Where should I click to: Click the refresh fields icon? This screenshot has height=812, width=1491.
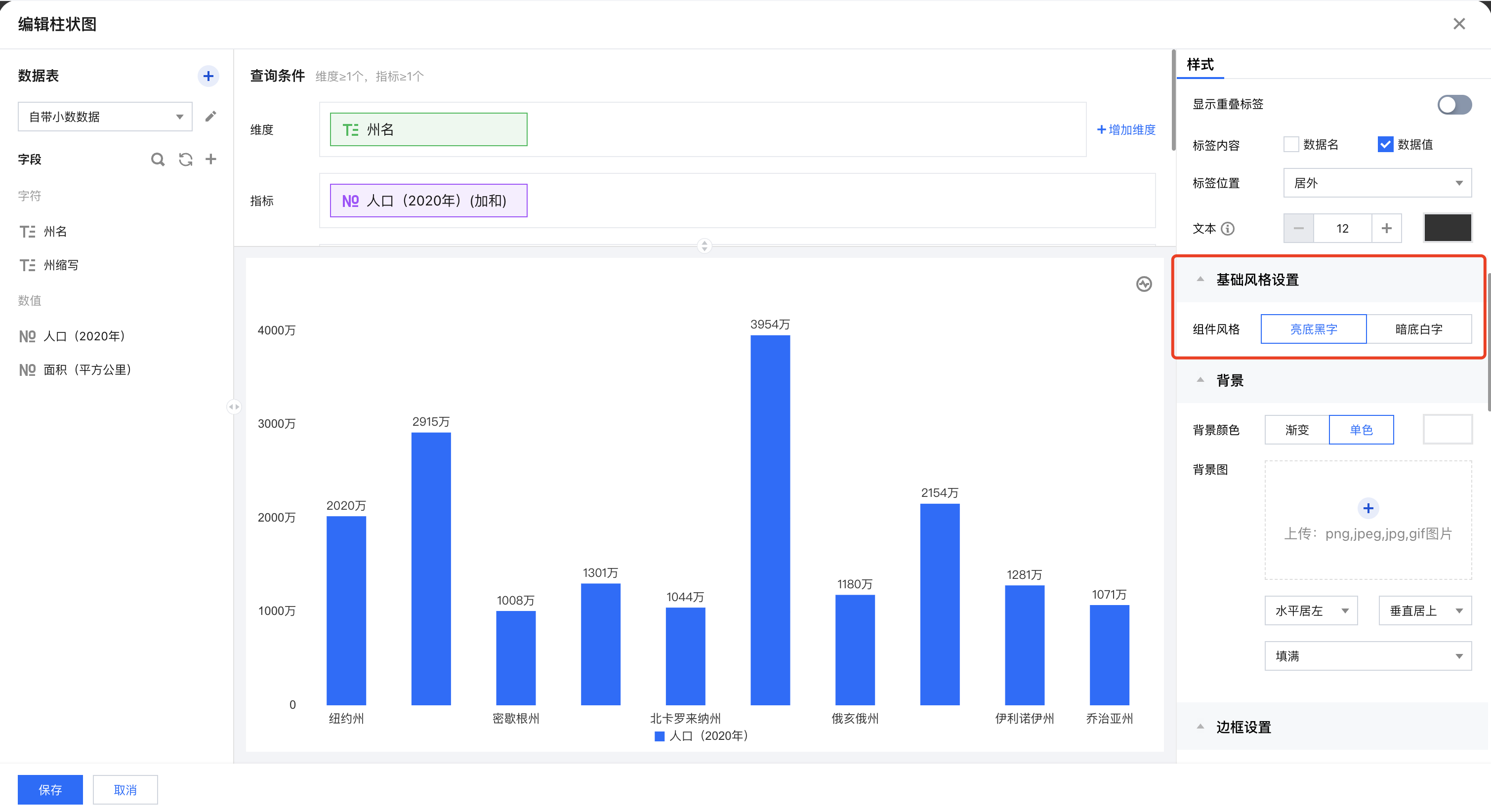[x=185, y=159]
